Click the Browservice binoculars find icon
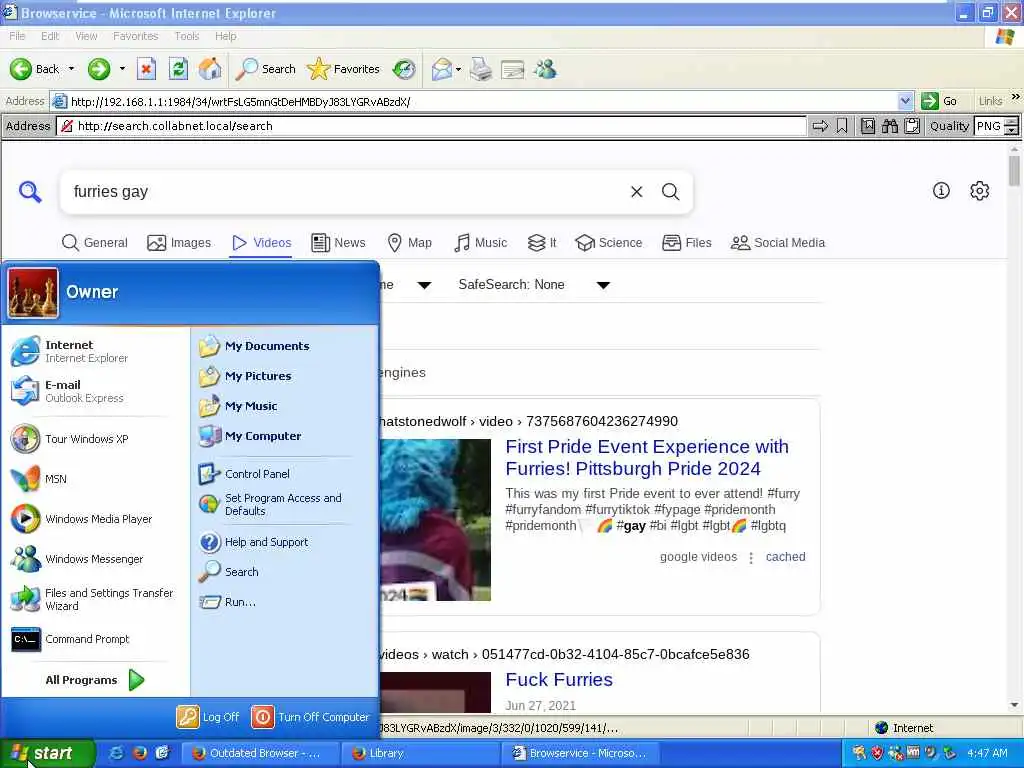The width and height of the screenshot is (1024, 768). point(889,126)
